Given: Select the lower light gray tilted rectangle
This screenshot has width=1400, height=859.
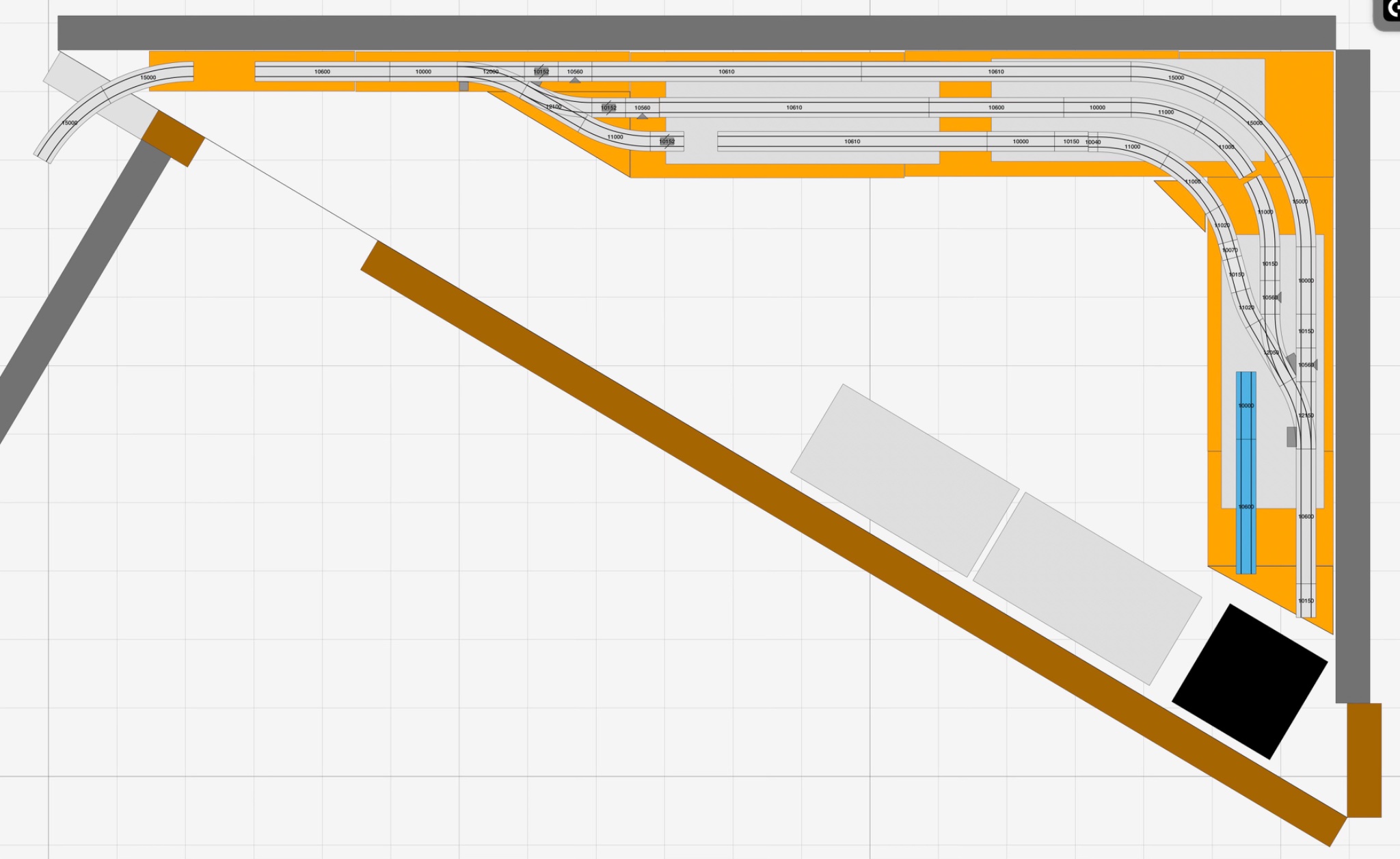Looking at the screenshot, I should click(x=1087, y=588).
